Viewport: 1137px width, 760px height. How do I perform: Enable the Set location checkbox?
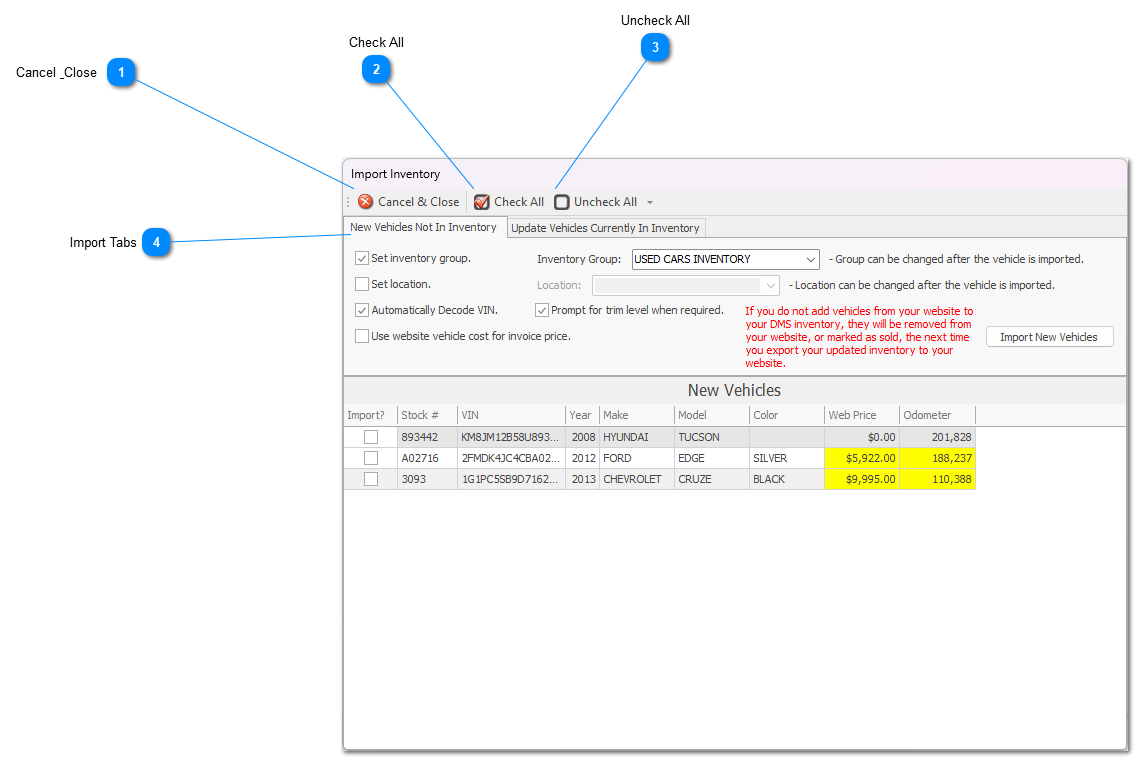362,284
